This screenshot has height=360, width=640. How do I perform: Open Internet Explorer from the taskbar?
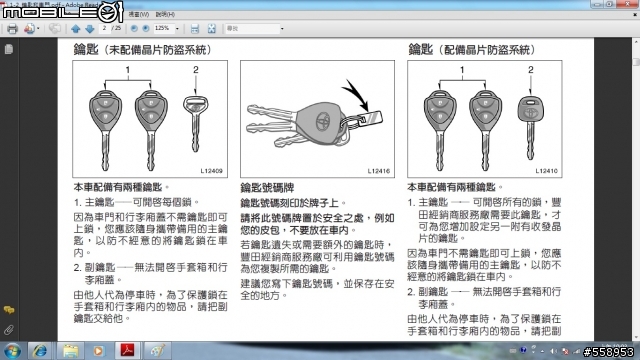(40, 351)
